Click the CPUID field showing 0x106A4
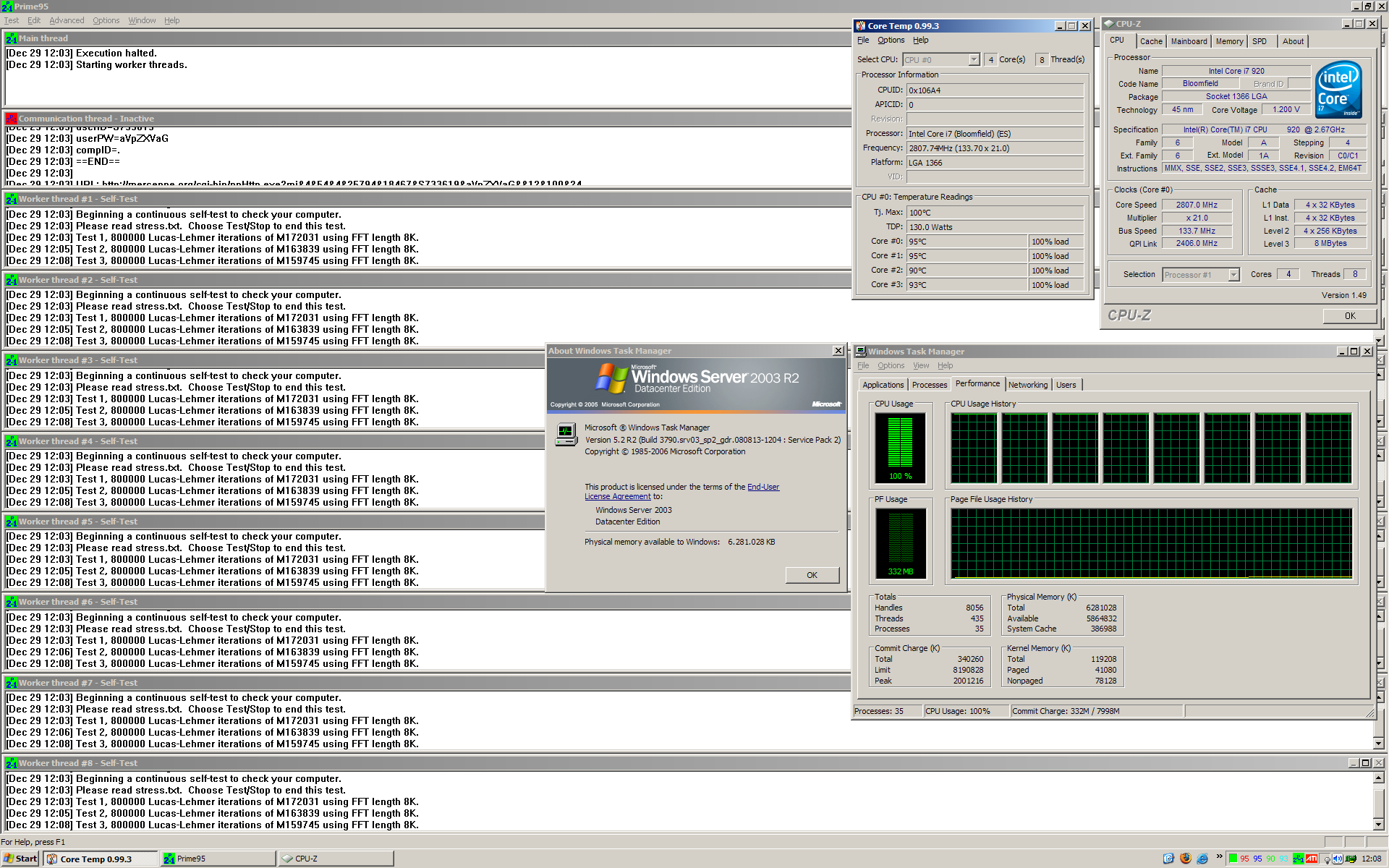 click(x=995, y=90)
